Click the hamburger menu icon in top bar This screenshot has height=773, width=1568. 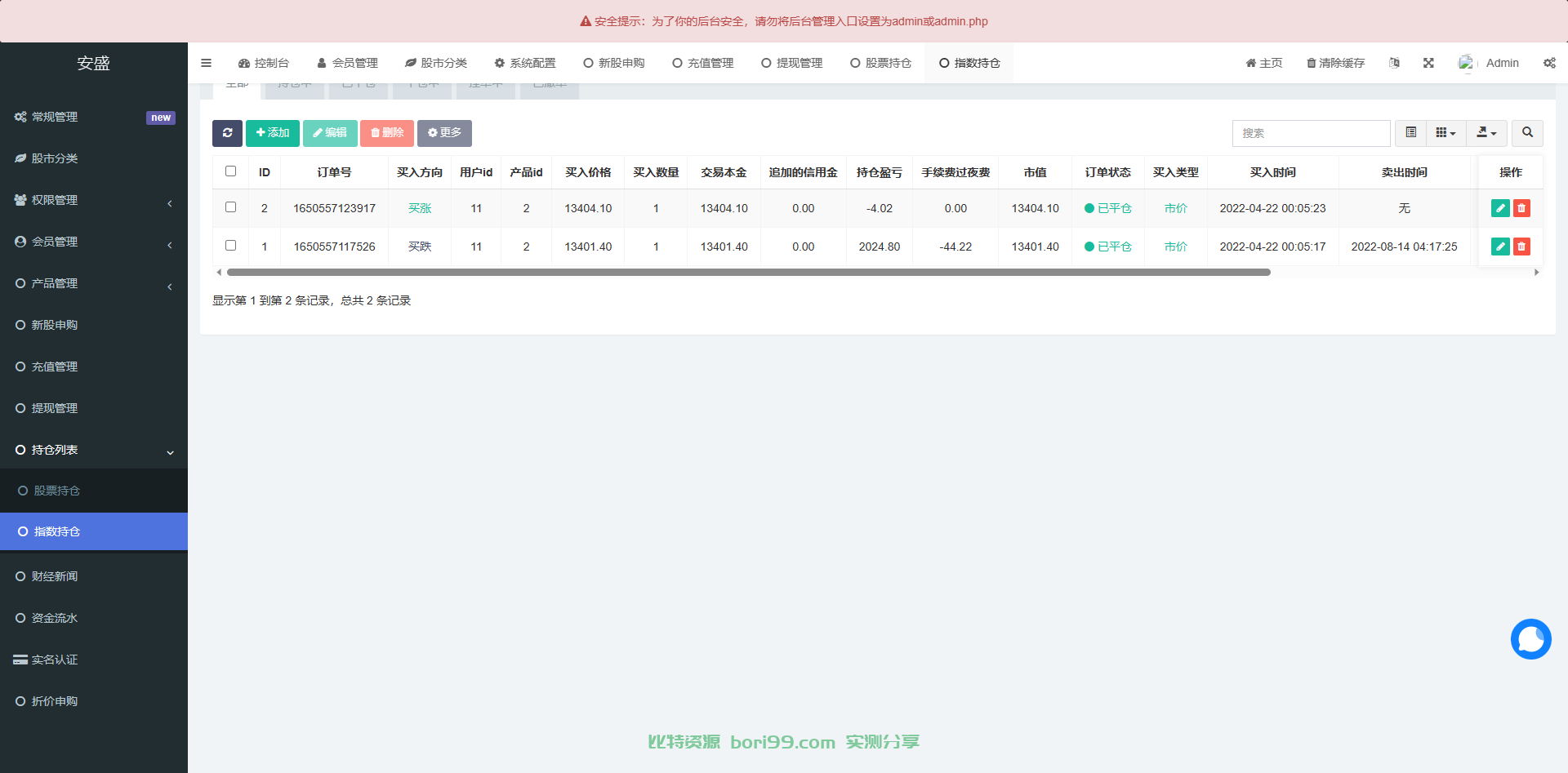click(206, 63)
